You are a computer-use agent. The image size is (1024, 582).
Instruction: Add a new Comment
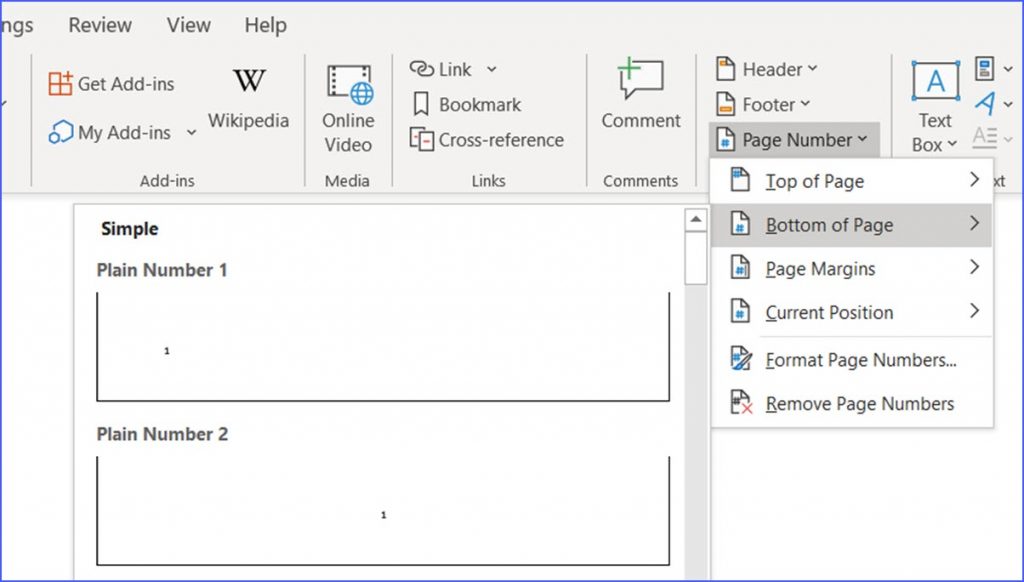click(x=639, y=96)
